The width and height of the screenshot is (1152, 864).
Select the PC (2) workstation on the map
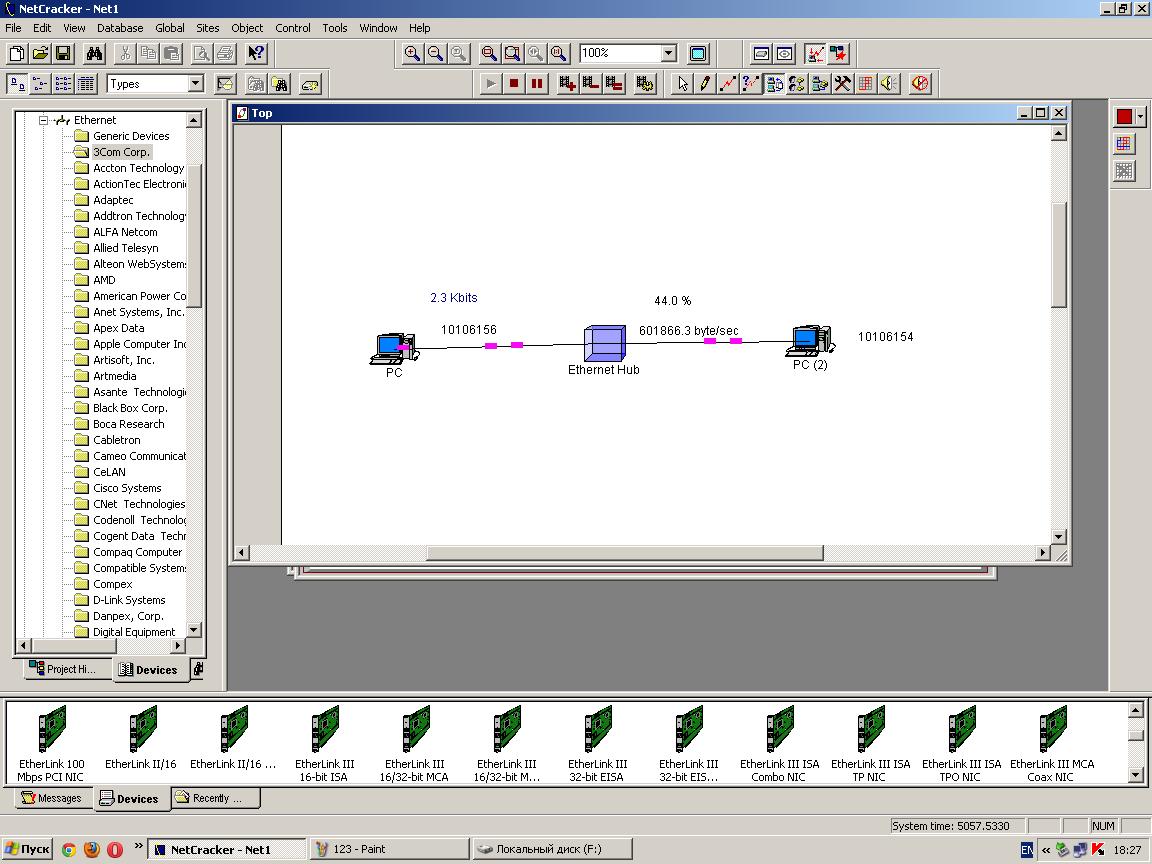click(810, 342)
